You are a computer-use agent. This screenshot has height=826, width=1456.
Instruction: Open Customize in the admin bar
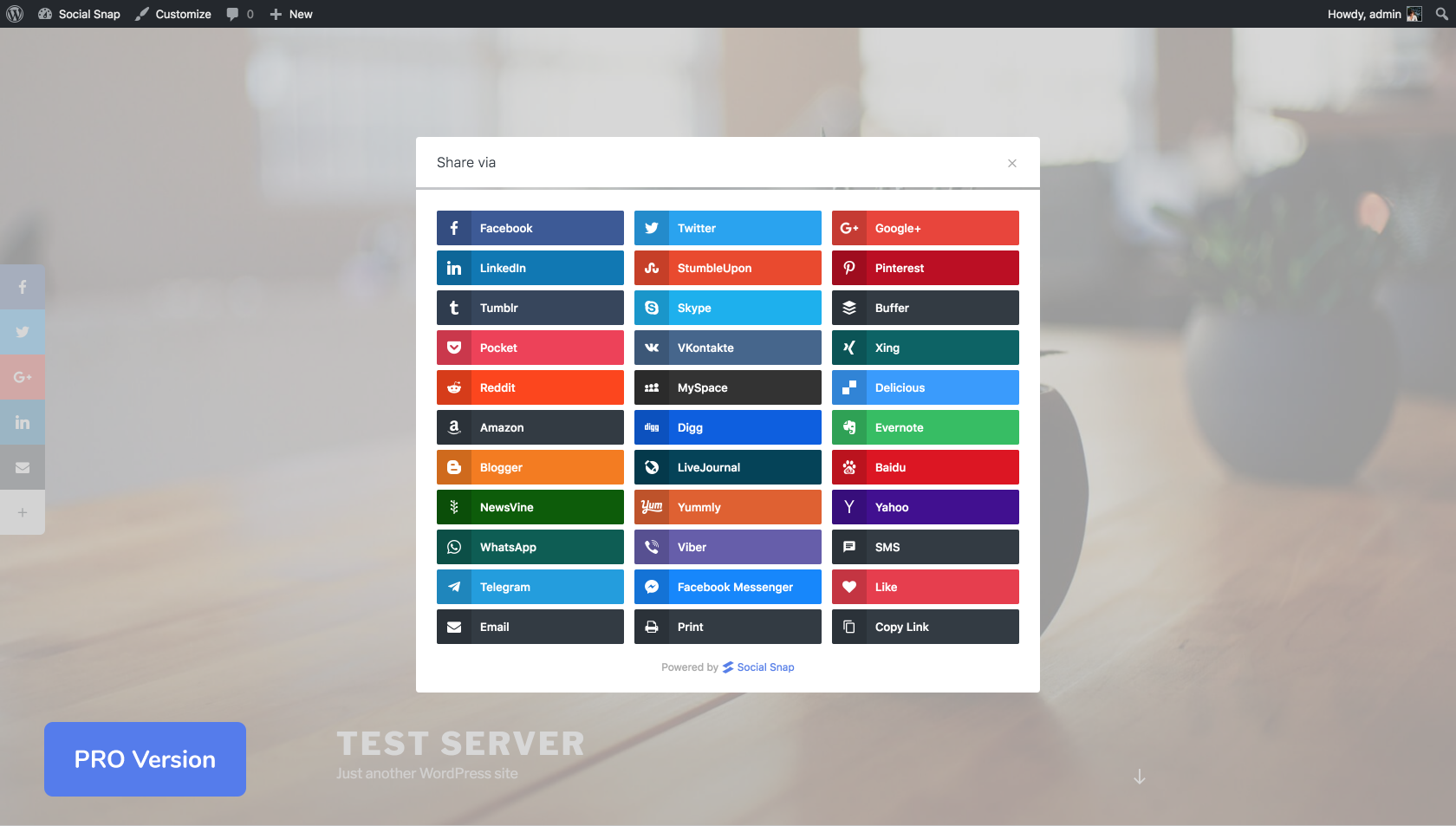(x=173, y=14)
